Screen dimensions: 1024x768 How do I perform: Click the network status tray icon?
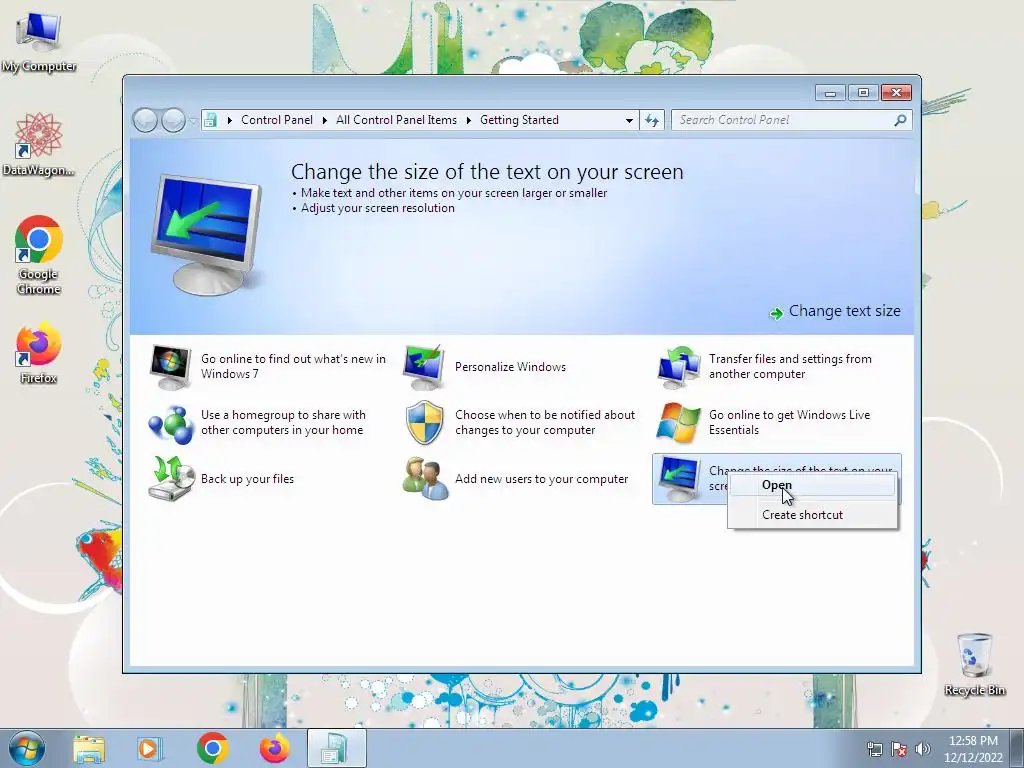[874, 749]
